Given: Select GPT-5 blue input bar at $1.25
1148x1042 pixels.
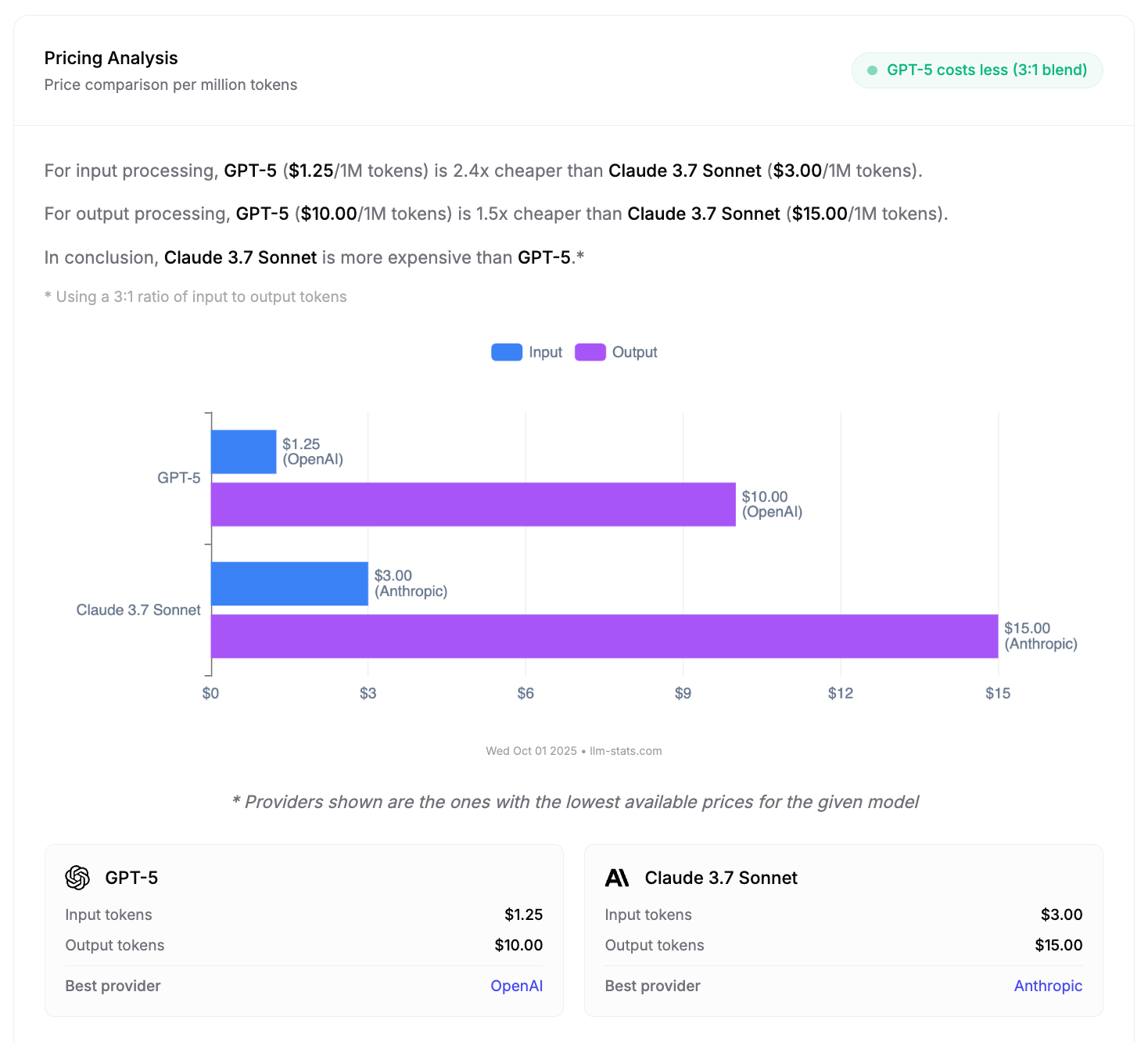Looking at the screenshot, I should click(x=244, y=452).
